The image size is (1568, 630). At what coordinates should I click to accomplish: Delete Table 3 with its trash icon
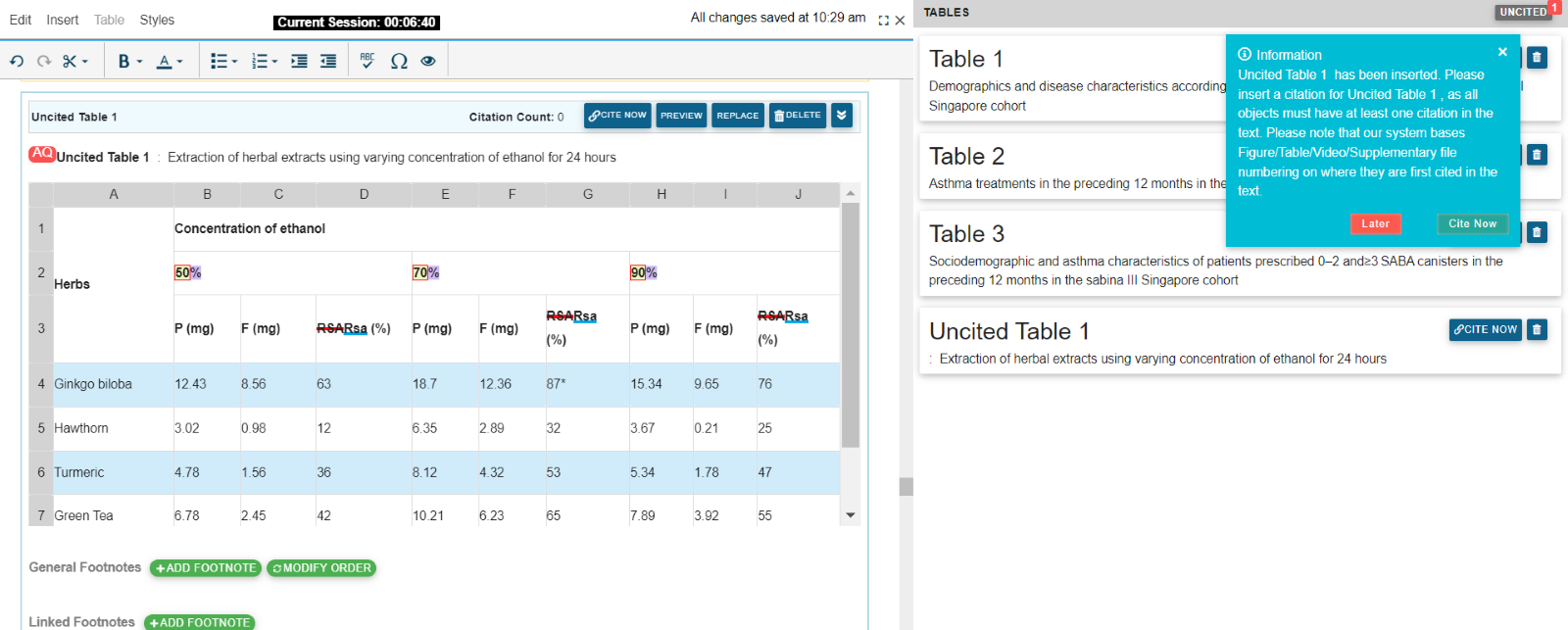coord(1537,232)
